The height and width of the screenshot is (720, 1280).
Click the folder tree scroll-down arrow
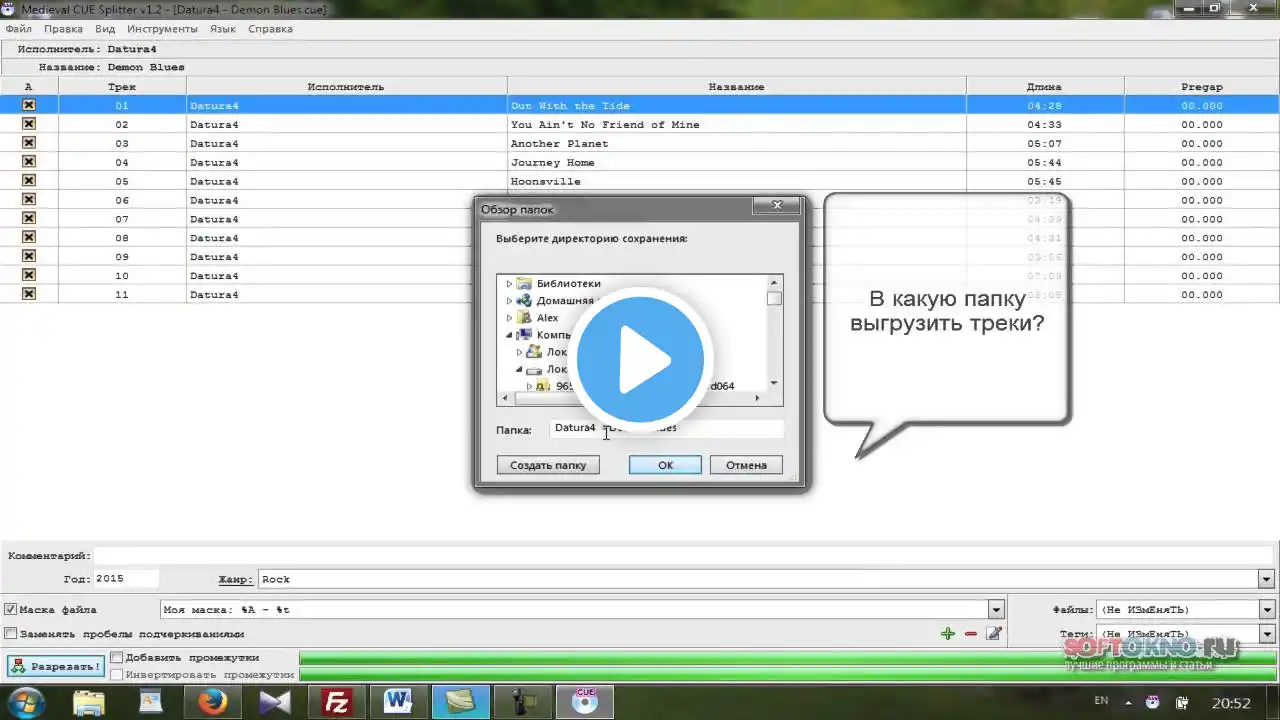point(774,383)
